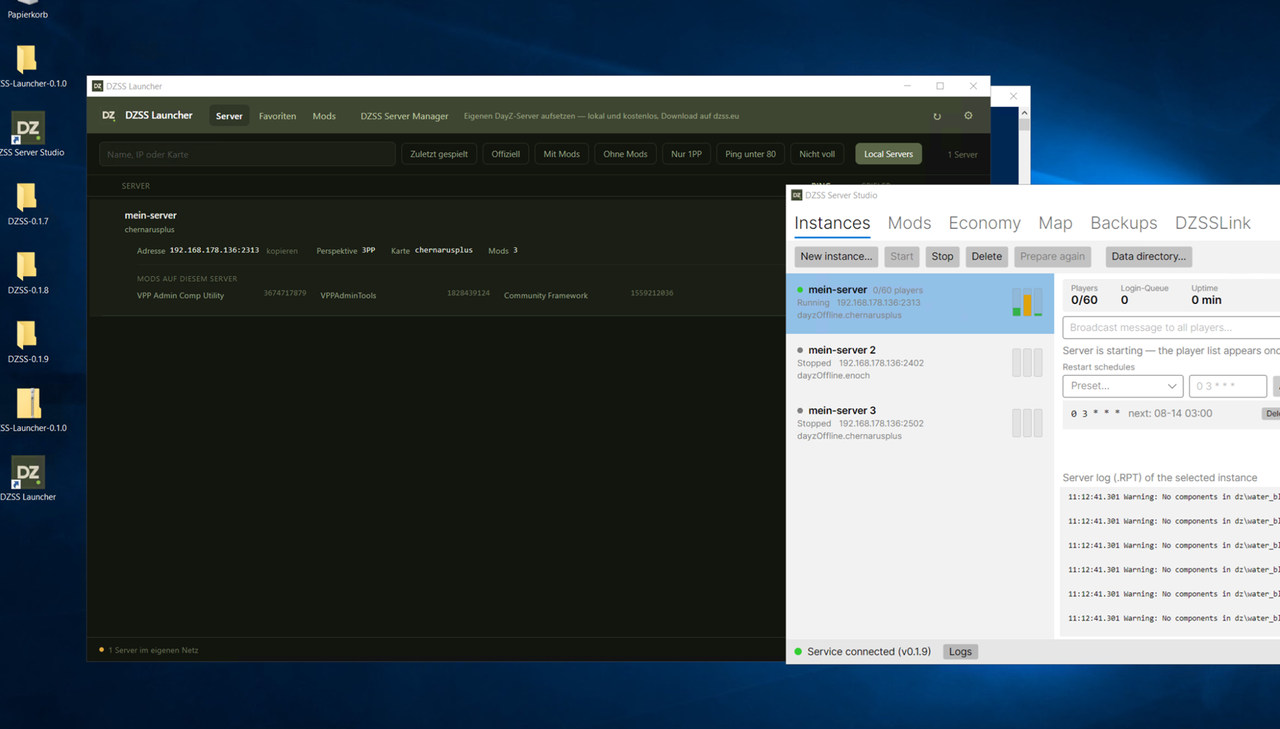Open the Data directory... button
Image resolution: width=1280 pixels, height=729 pixels.
(1148, 256)
